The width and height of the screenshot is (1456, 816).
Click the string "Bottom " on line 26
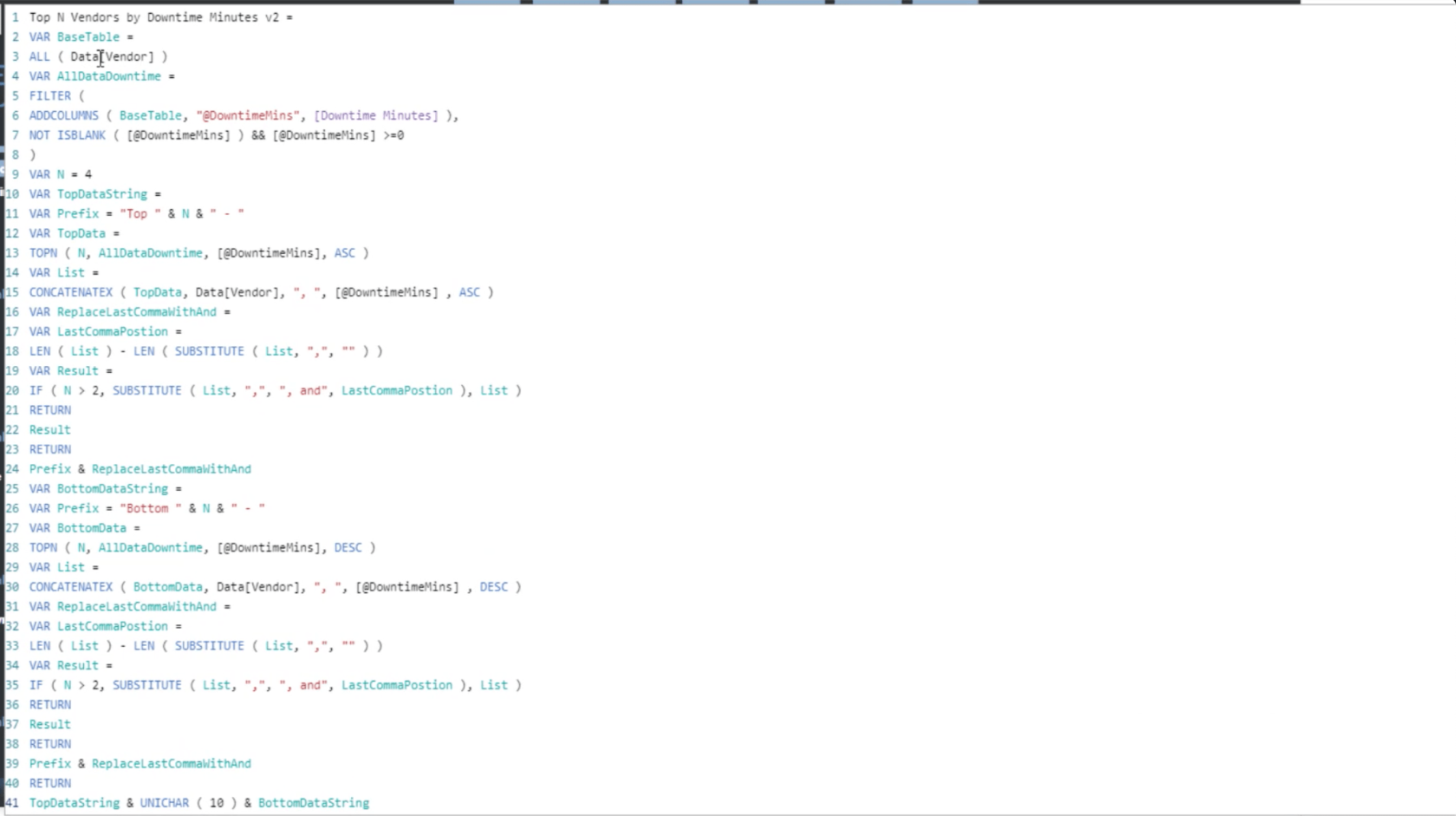tap(151, 509)
